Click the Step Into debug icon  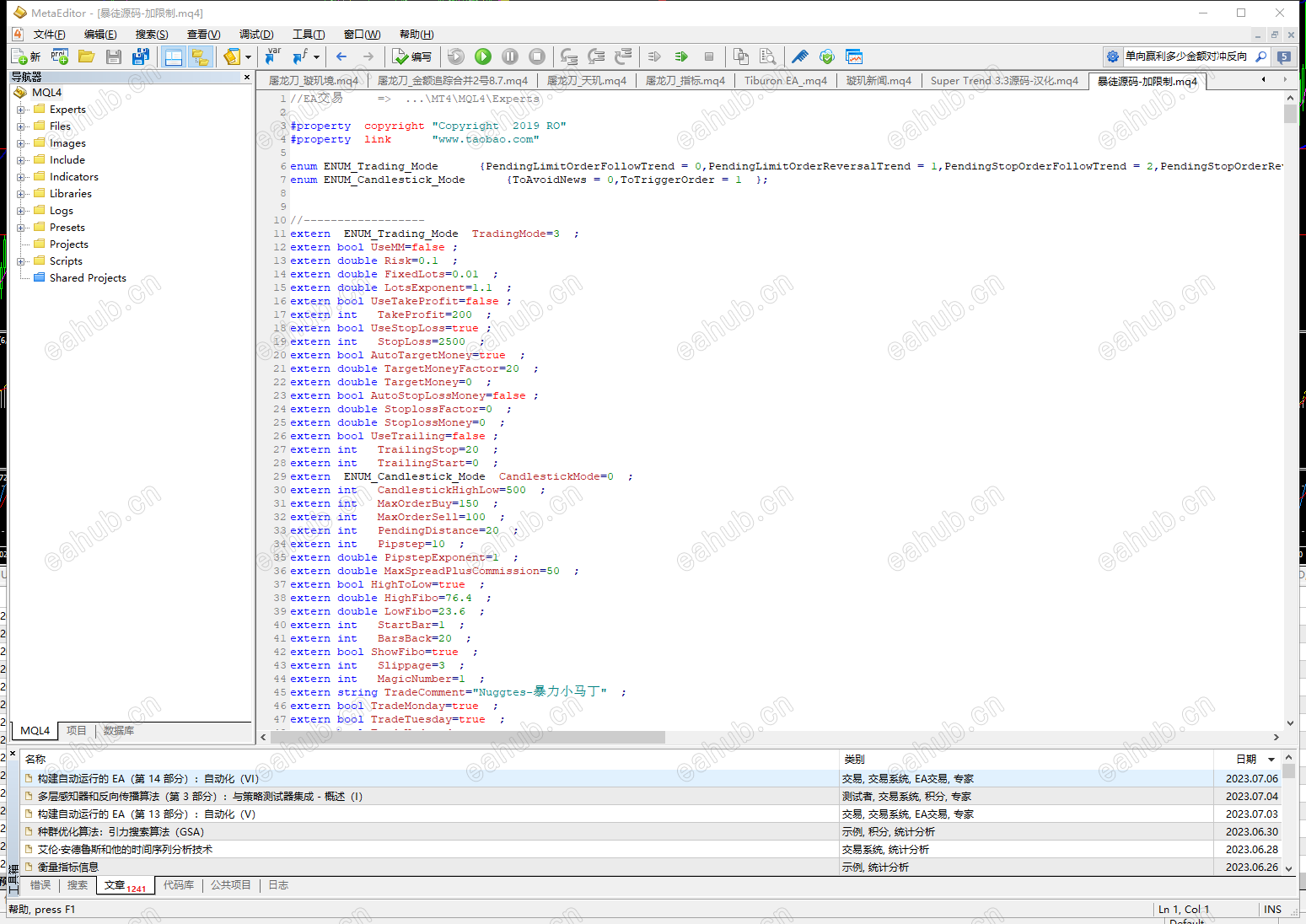[x=569, y=56]
